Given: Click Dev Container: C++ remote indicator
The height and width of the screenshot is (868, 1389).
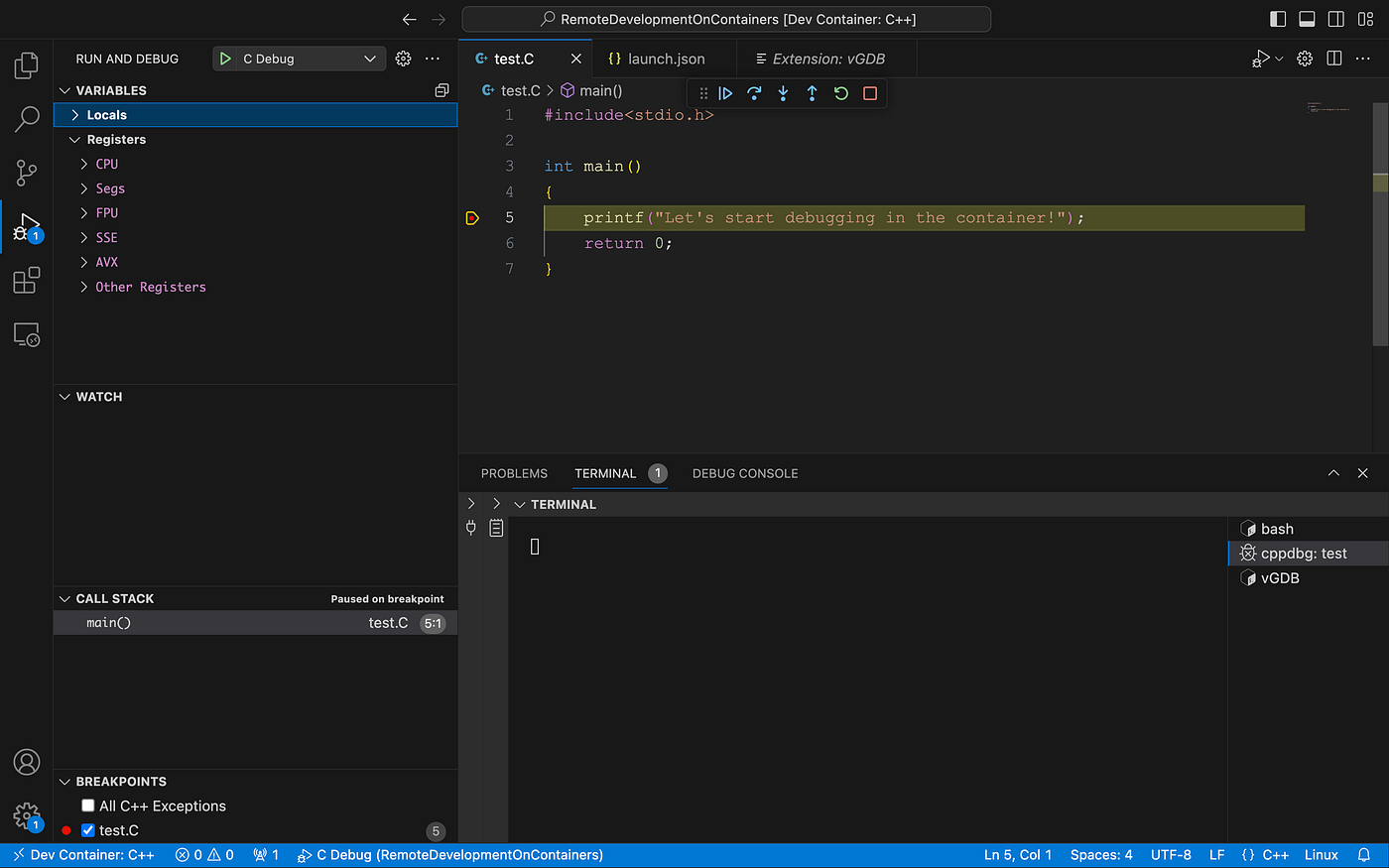Looking at the screenshot, I should (83, 855).
